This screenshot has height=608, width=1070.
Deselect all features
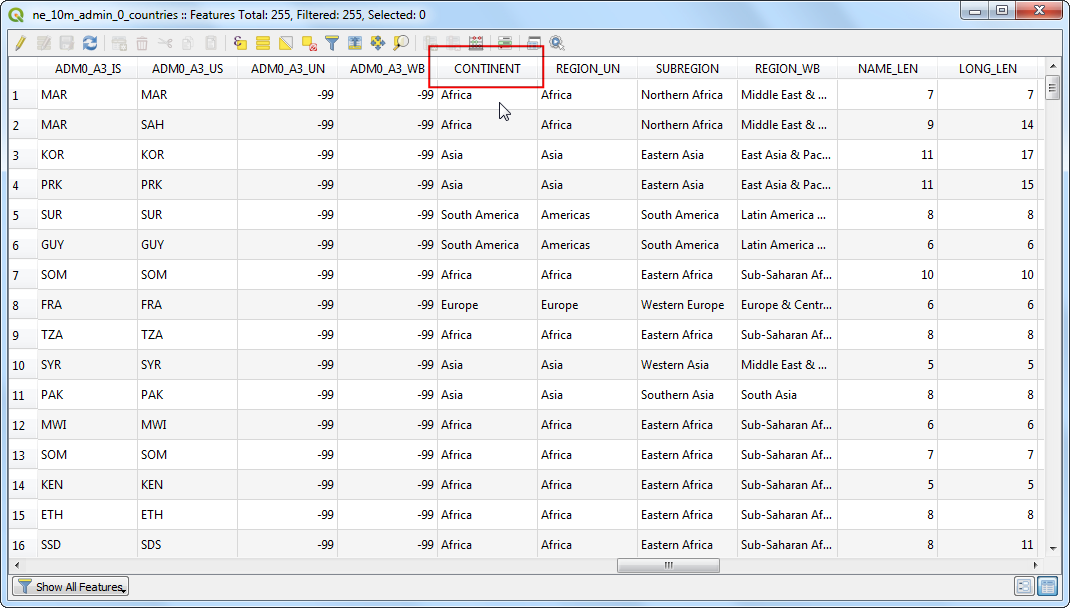click(309, 43)
